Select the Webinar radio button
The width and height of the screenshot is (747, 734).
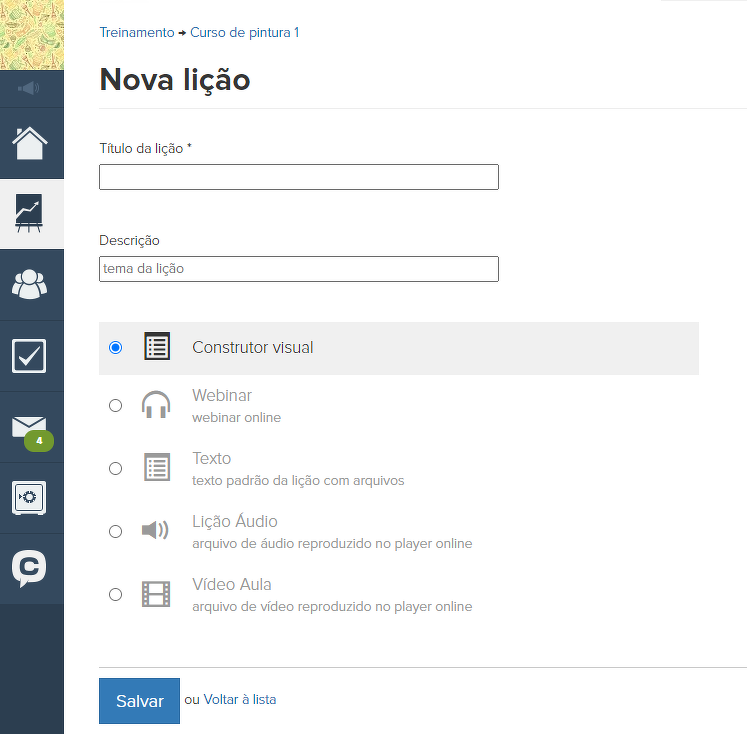click(116, 405)
